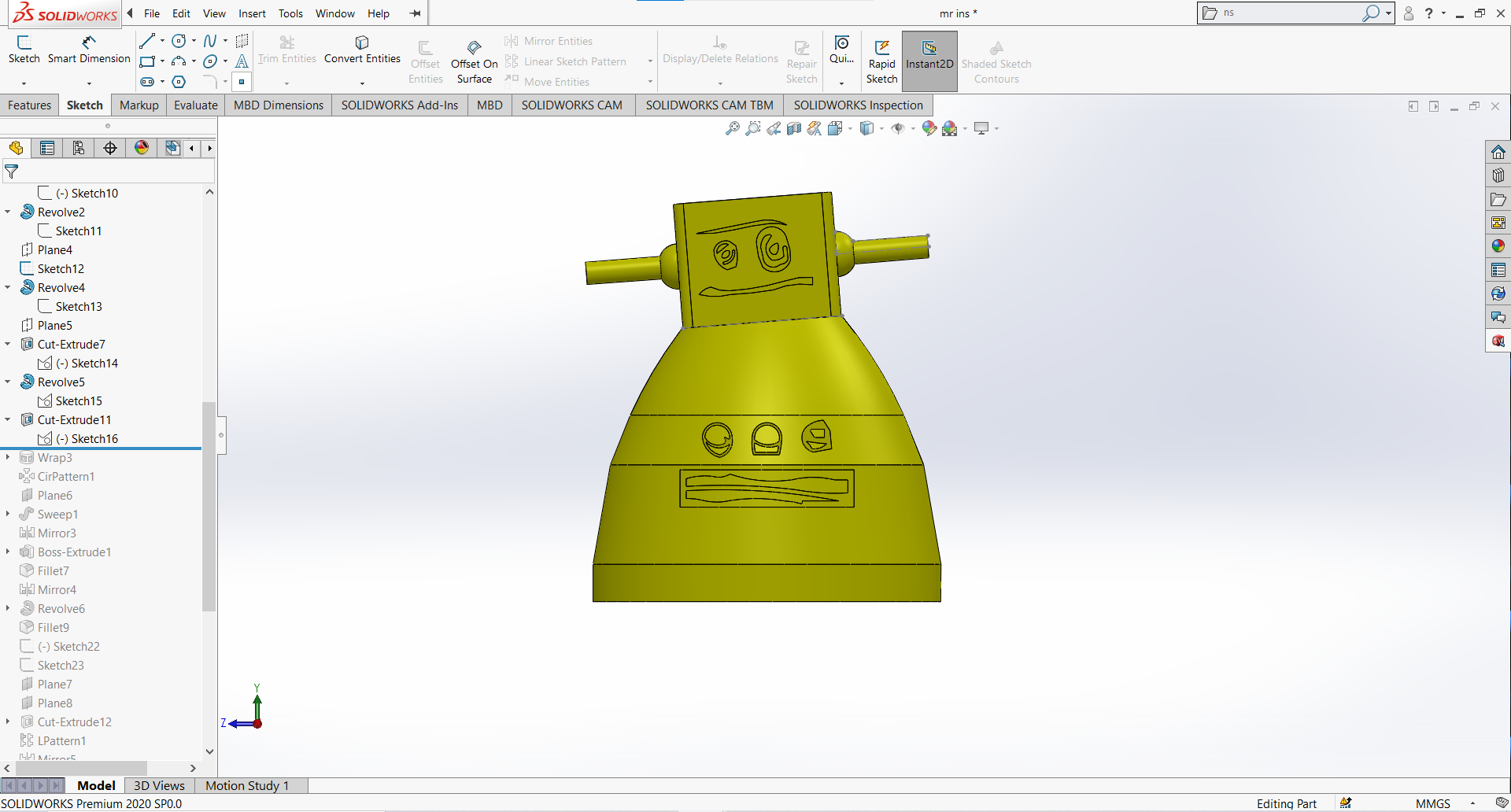Select the Smart Dimension tool
Screen dimensions: 1511x812
[x=89, y=50]
